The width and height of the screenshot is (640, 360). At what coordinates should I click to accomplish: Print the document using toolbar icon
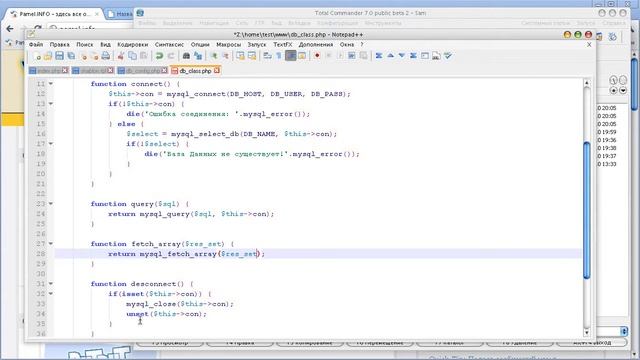106,56
